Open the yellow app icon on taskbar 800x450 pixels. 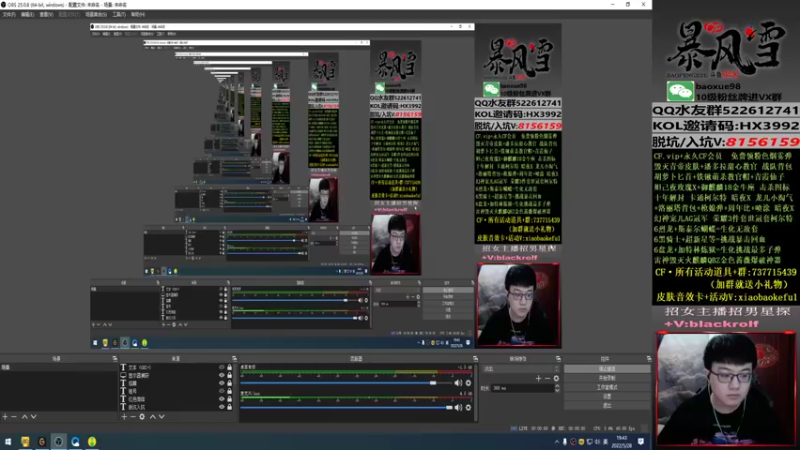point(25,442)
